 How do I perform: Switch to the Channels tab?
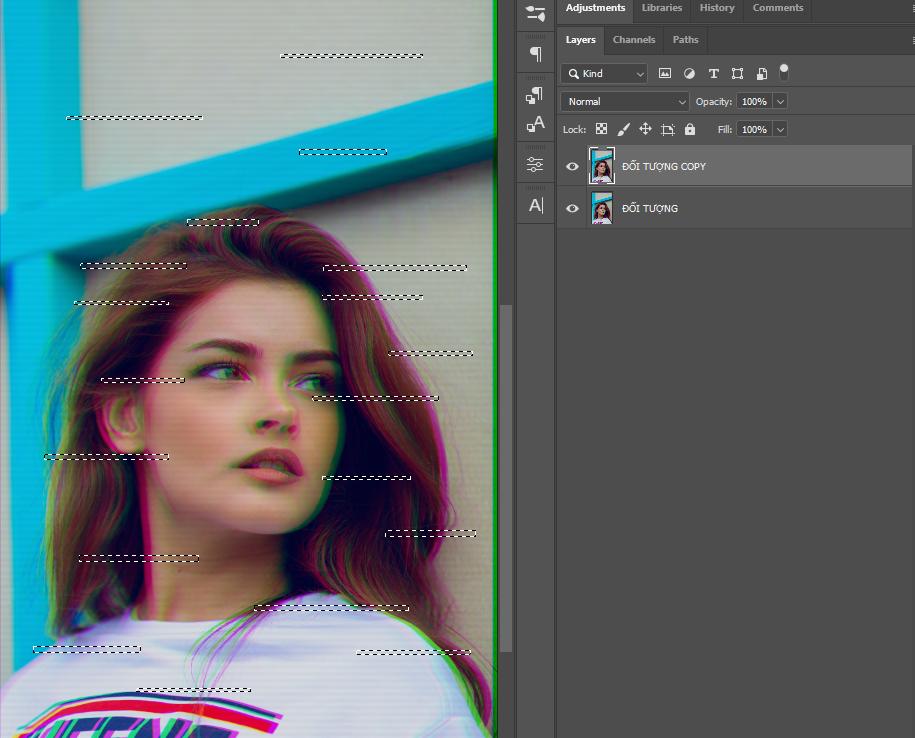click(633, 40)
